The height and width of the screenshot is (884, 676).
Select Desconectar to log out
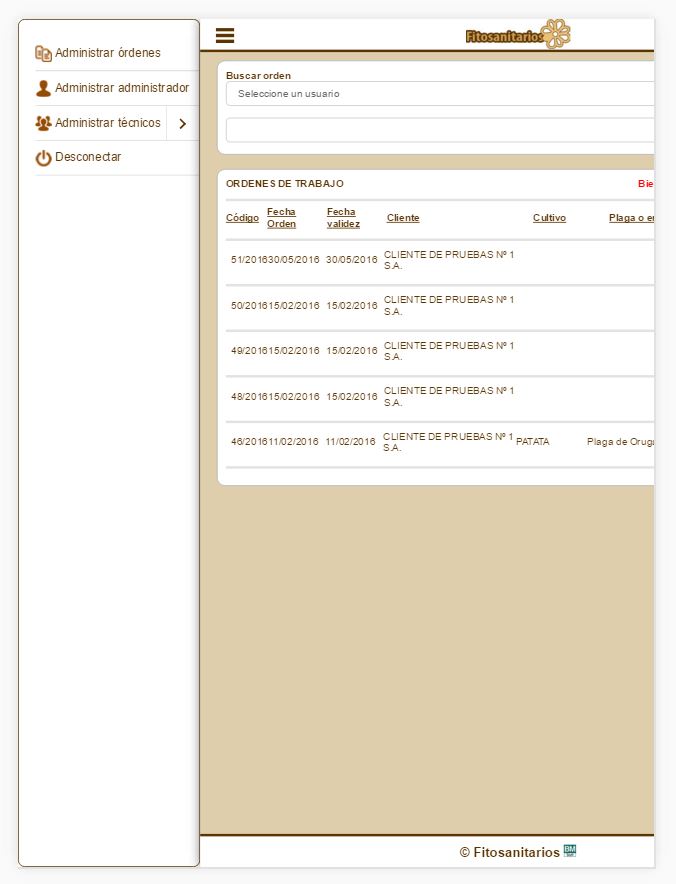click(x=88, y=157)
